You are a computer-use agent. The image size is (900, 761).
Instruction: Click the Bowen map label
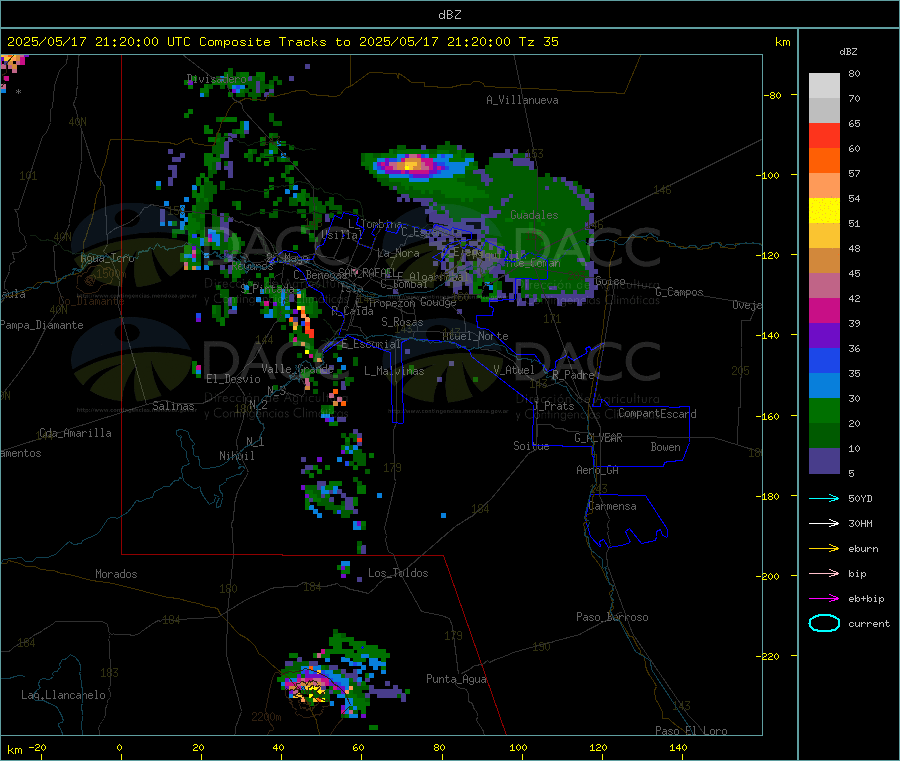coord(665,447)
